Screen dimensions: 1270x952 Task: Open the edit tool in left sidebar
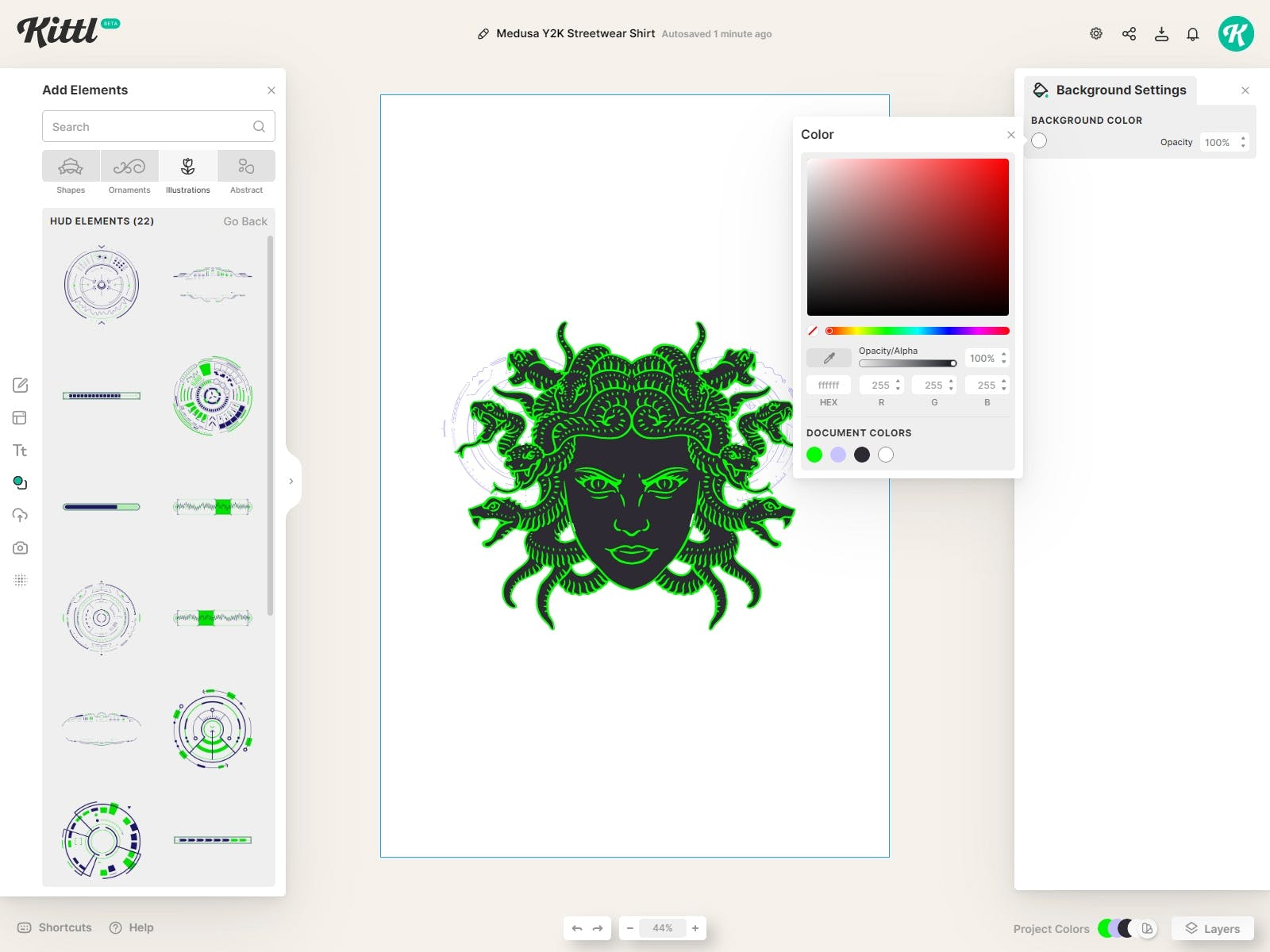coord(21,385)
